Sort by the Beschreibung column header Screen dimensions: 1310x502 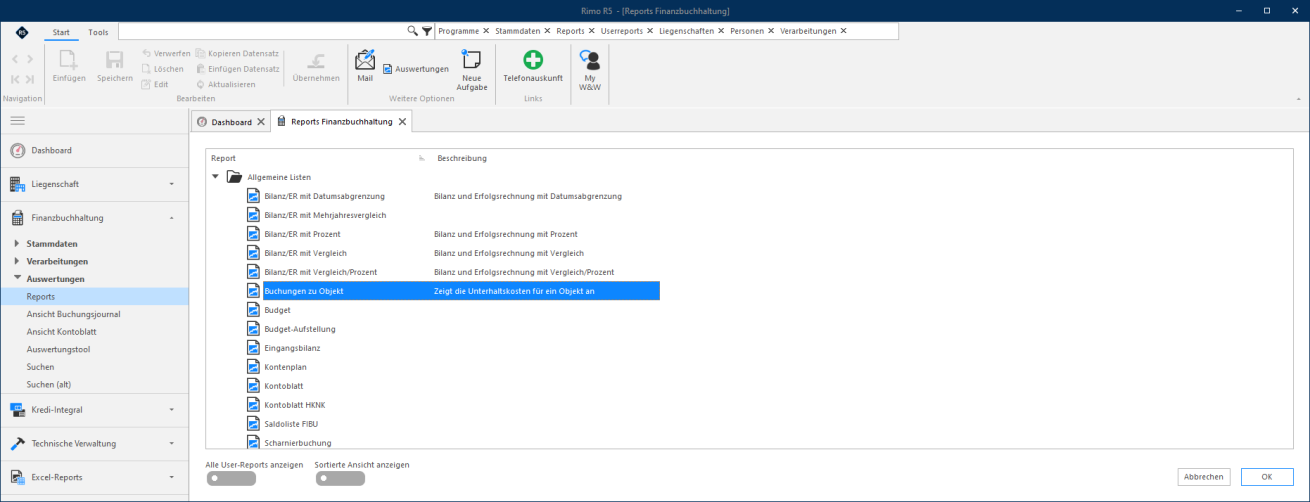point(462,158)
